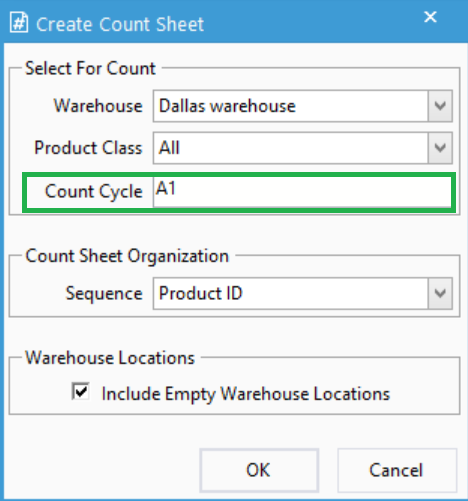The width and height of the screenshot is (468, 501).
Task: Close the Create Count Sheet dialog
Action: pyautogui.click(x=430, y=17)
